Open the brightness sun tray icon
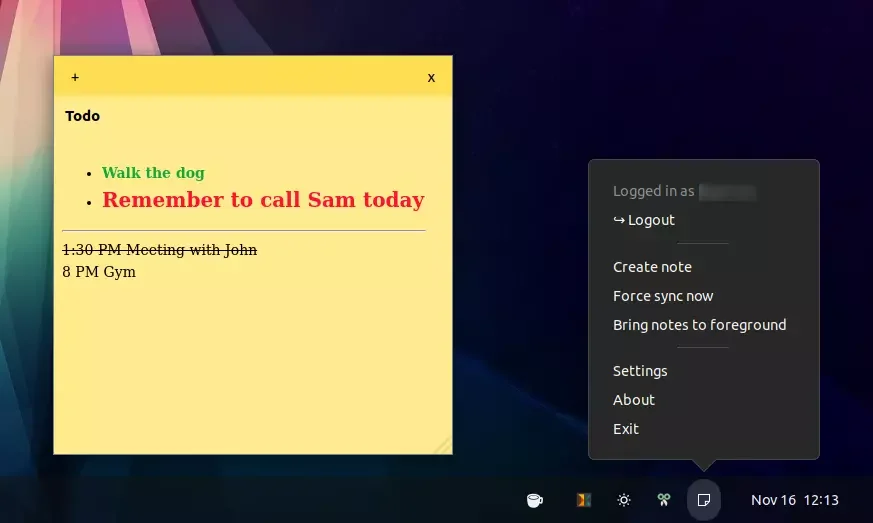The height and width of the screenshot is (523, 873). tap(624, 500)
